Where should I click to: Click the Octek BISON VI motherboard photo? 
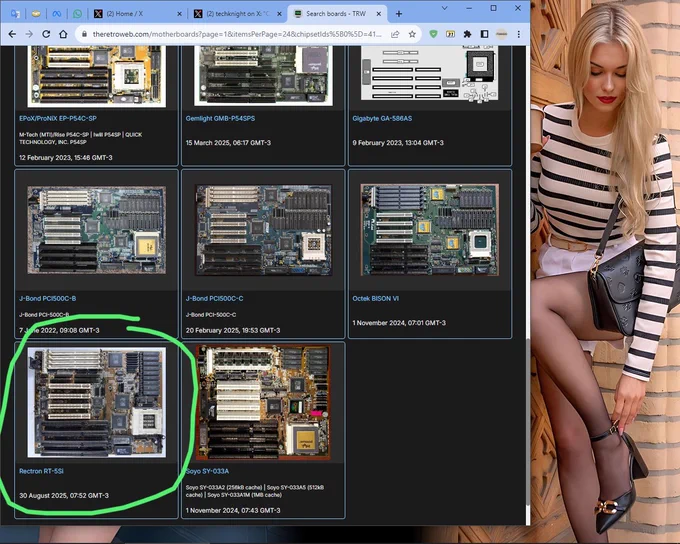pos(430,230)
